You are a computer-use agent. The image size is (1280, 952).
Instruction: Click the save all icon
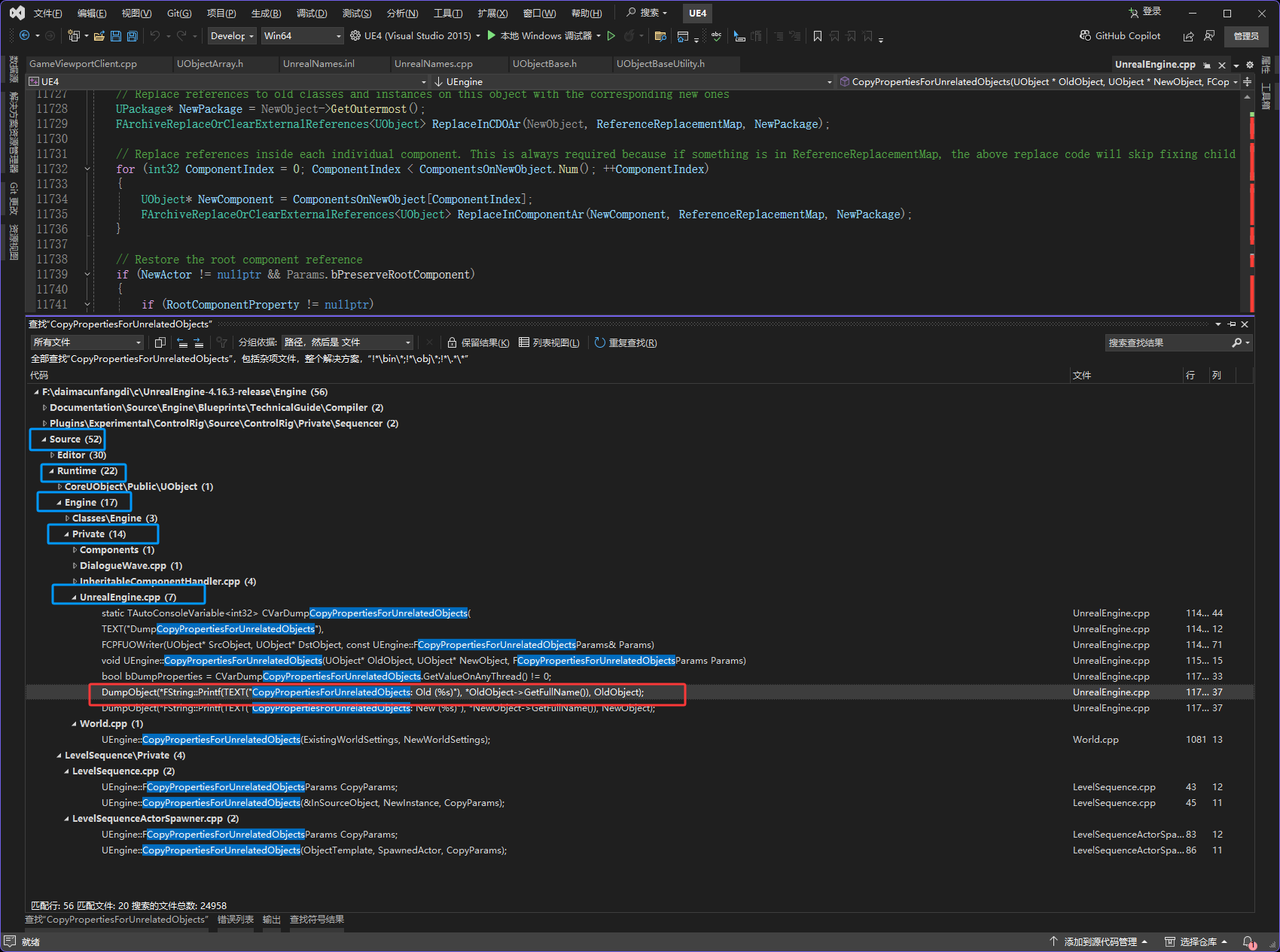[133, 35]
